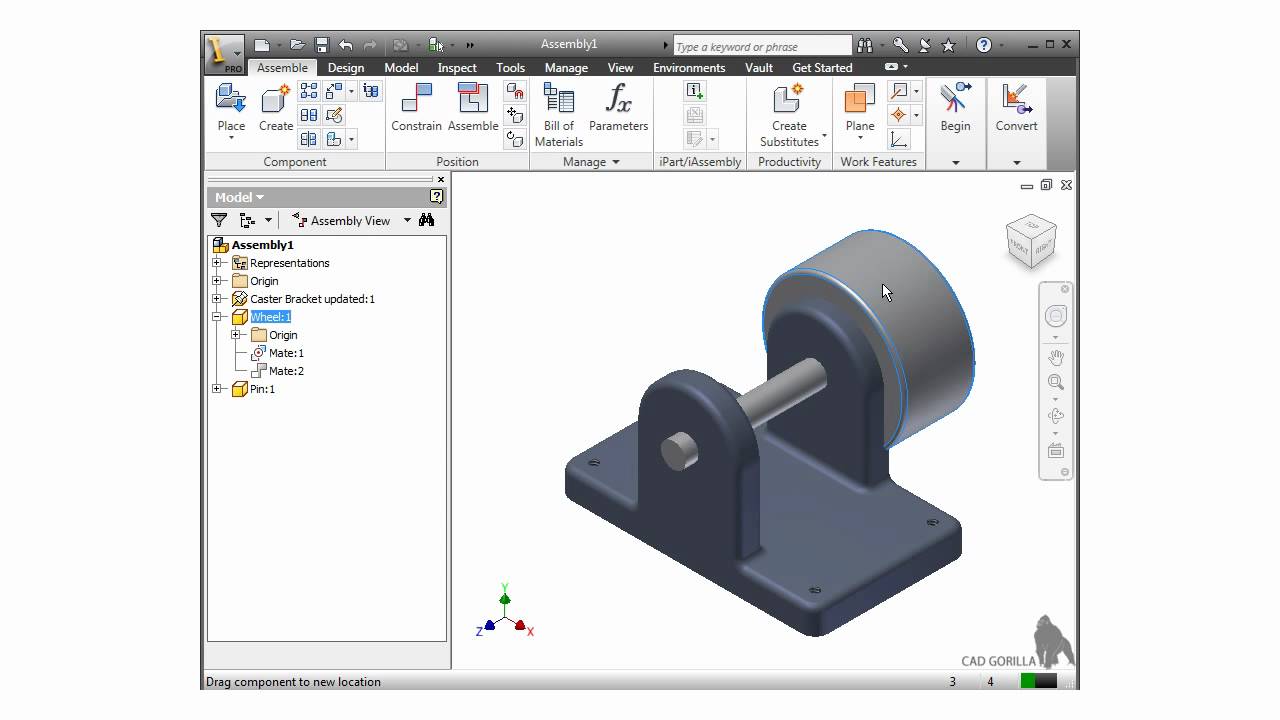
Task: Collapse the Wheel:1 node
Action: pyautogui.click(x=217, y=317)
